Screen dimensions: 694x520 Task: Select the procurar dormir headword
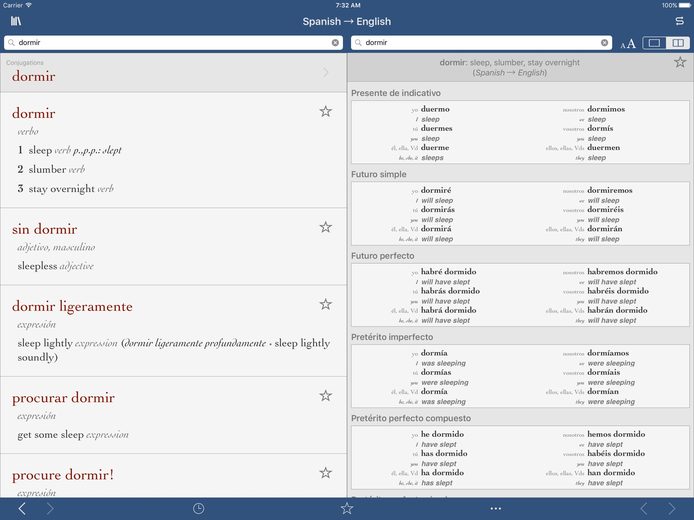(x=63, y=397)
